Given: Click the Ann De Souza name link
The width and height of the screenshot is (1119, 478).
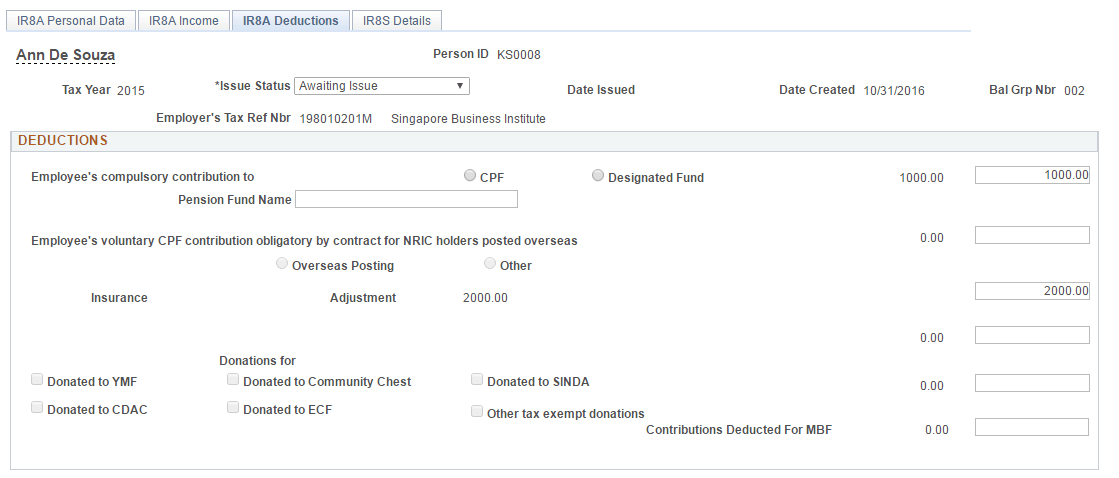Looking at the screenshot, I should pos(66,55).
